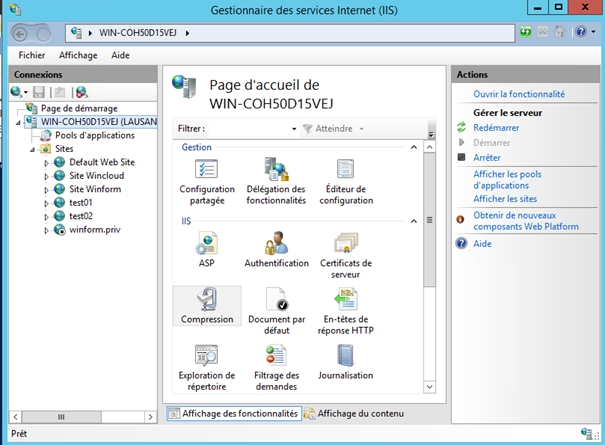Image resolution: width=605 pixels, height=445 pixels.
Task: Expand the test01 site node
Action: tap(47, 203)
